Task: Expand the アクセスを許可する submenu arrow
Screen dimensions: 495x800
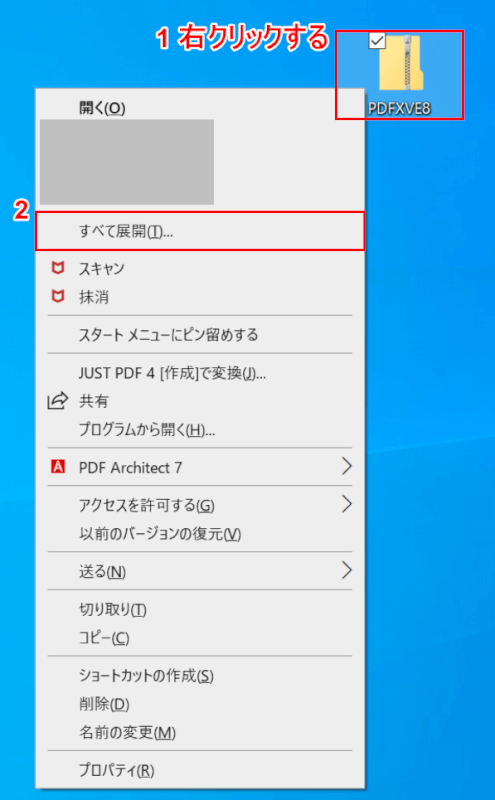Action: 346,504
